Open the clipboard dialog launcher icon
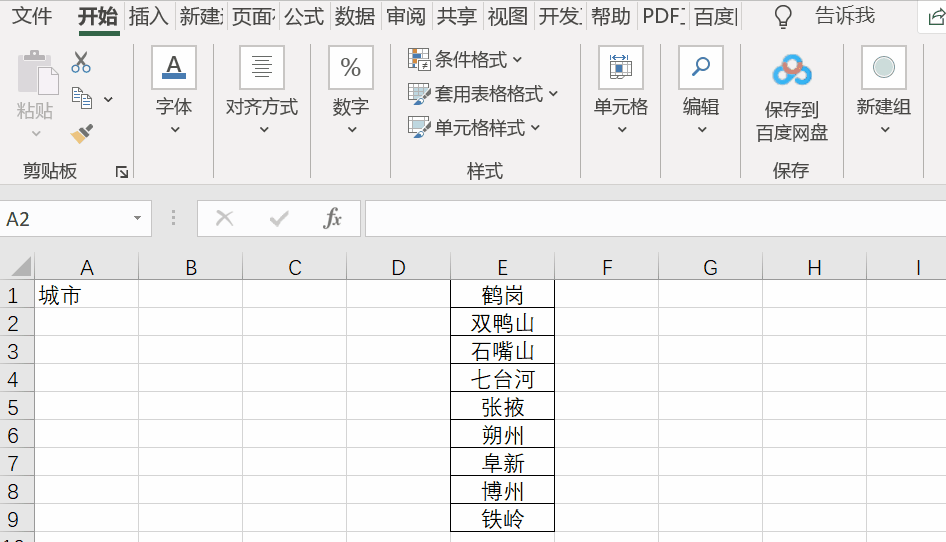The width and height of the screenshot is (946, 542). [122, 173]
